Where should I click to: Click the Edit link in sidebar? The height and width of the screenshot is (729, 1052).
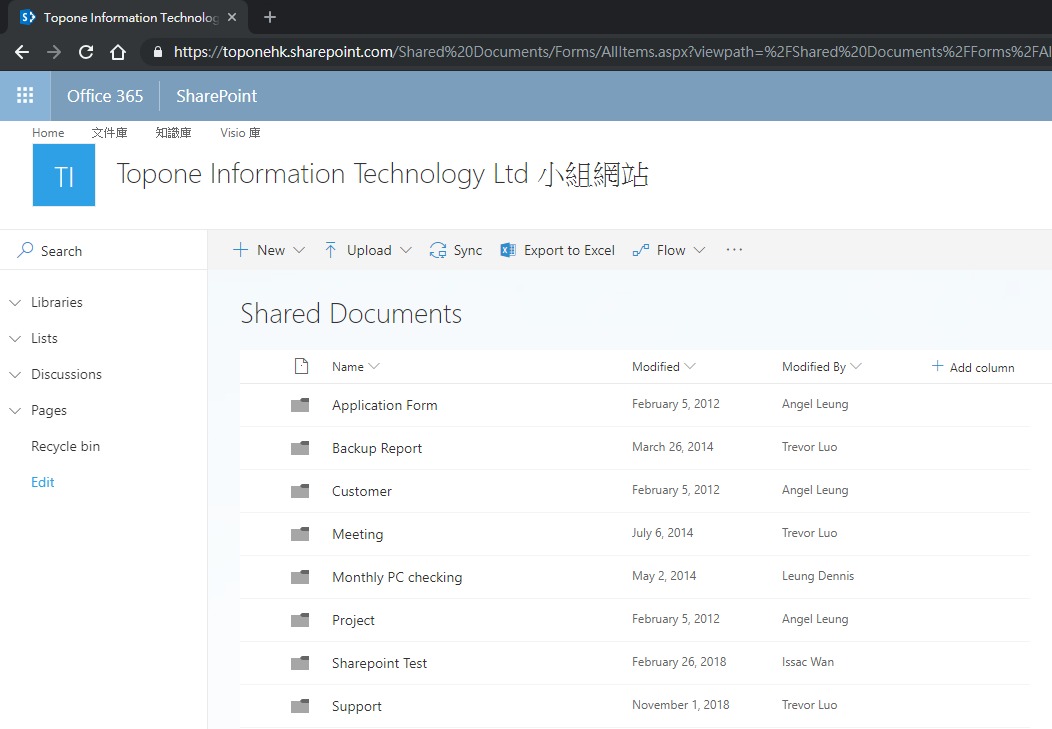pos(43,482)
